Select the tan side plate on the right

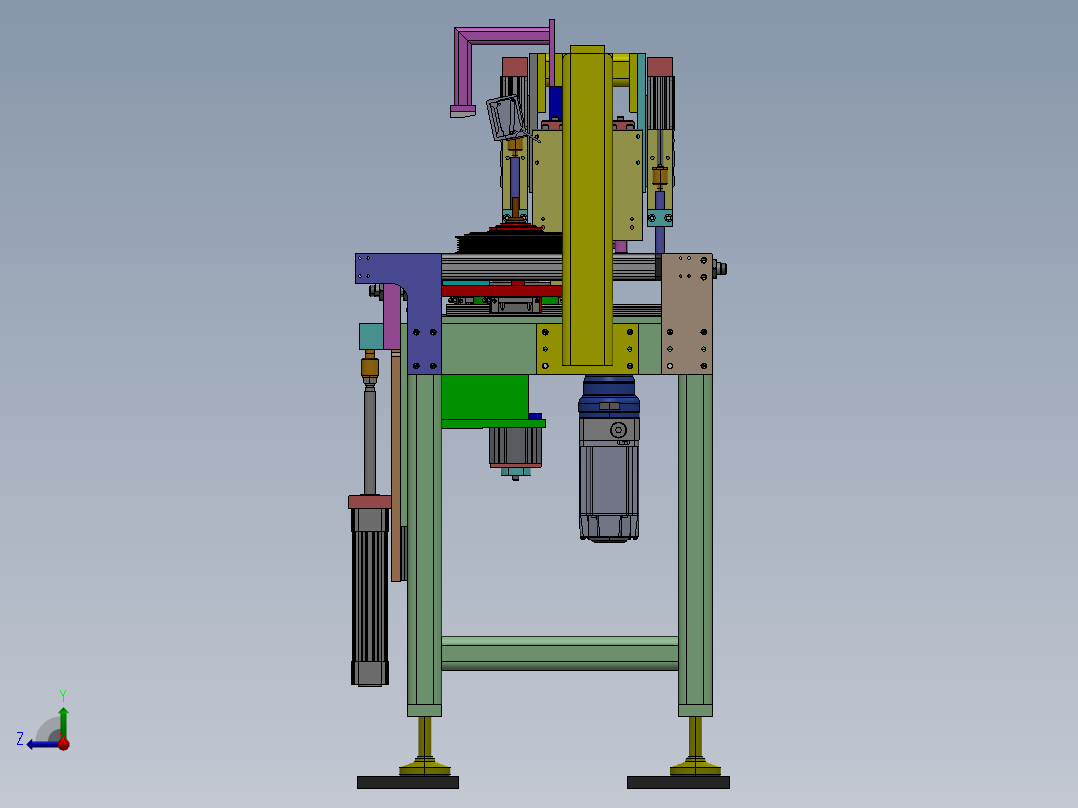click(x=687, y=314)
